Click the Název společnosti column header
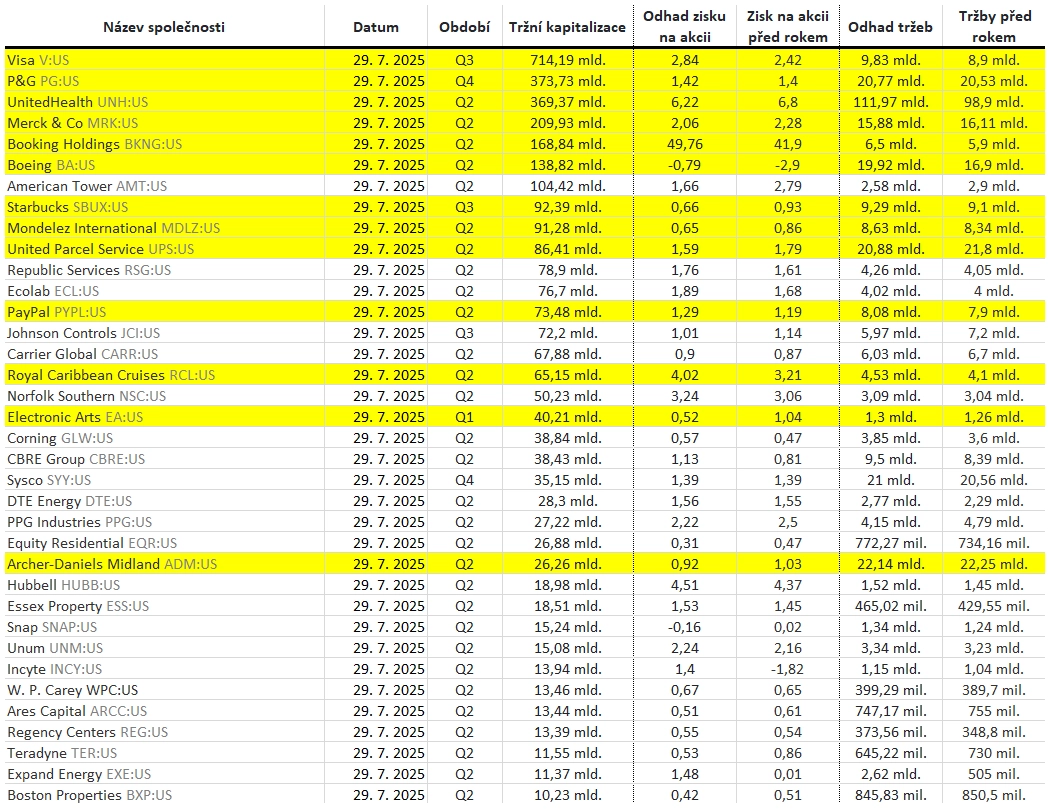 coord(164,28)
